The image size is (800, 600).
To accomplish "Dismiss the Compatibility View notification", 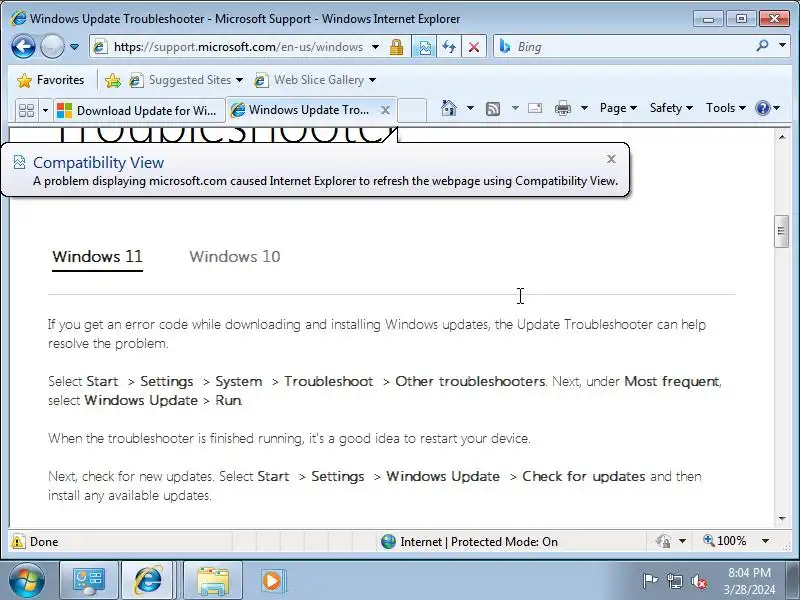I will point(611,159).
